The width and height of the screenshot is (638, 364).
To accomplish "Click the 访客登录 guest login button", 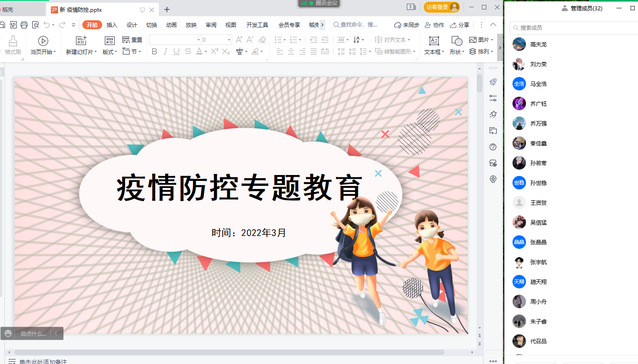I will pos(441,7).
